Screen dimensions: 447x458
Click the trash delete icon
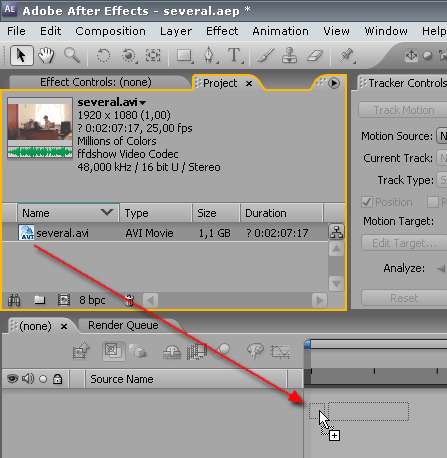129,300
